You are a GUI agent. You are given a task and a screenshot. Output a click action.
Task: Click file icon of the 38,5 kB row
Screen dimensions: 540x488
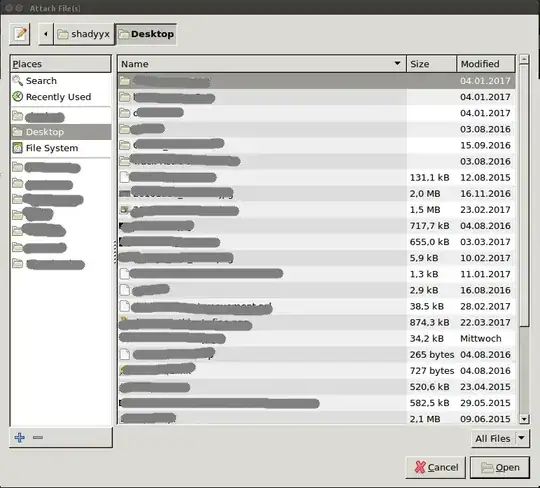click(x=125, y=306)
